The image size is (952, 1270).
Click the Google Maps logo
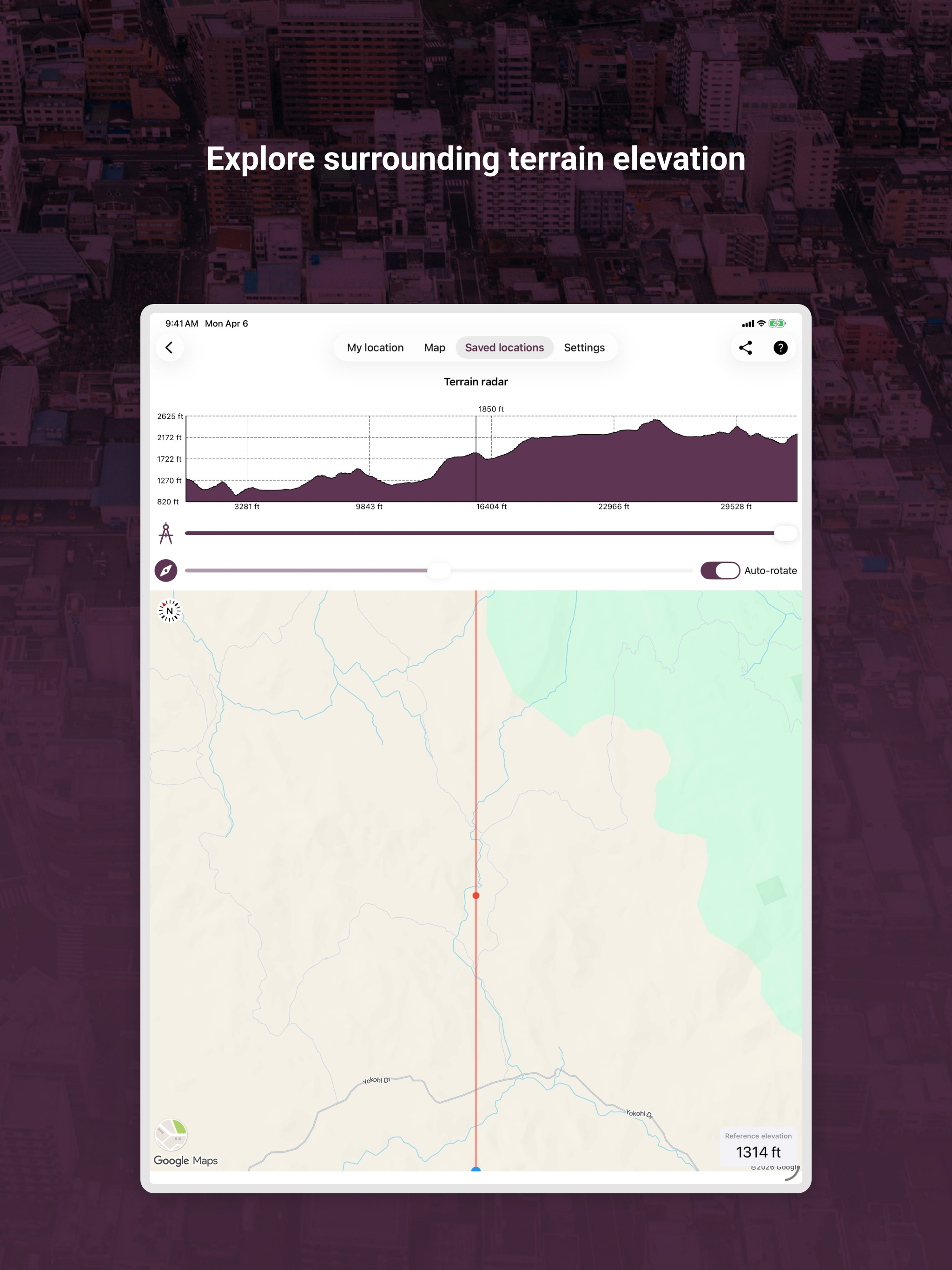pos(185,1160)
